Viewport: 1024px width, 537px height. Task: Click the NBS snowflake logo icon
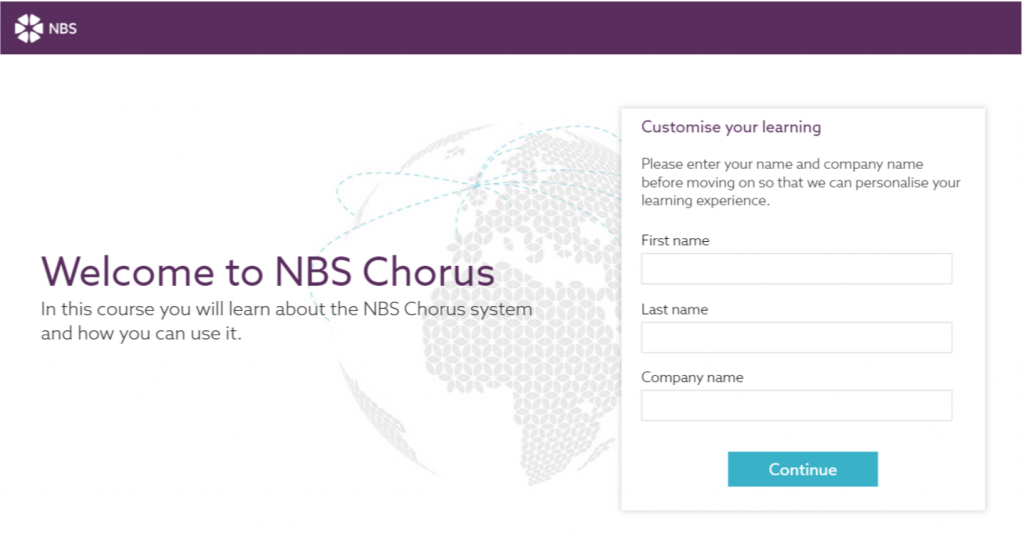(x=29, y=28)
